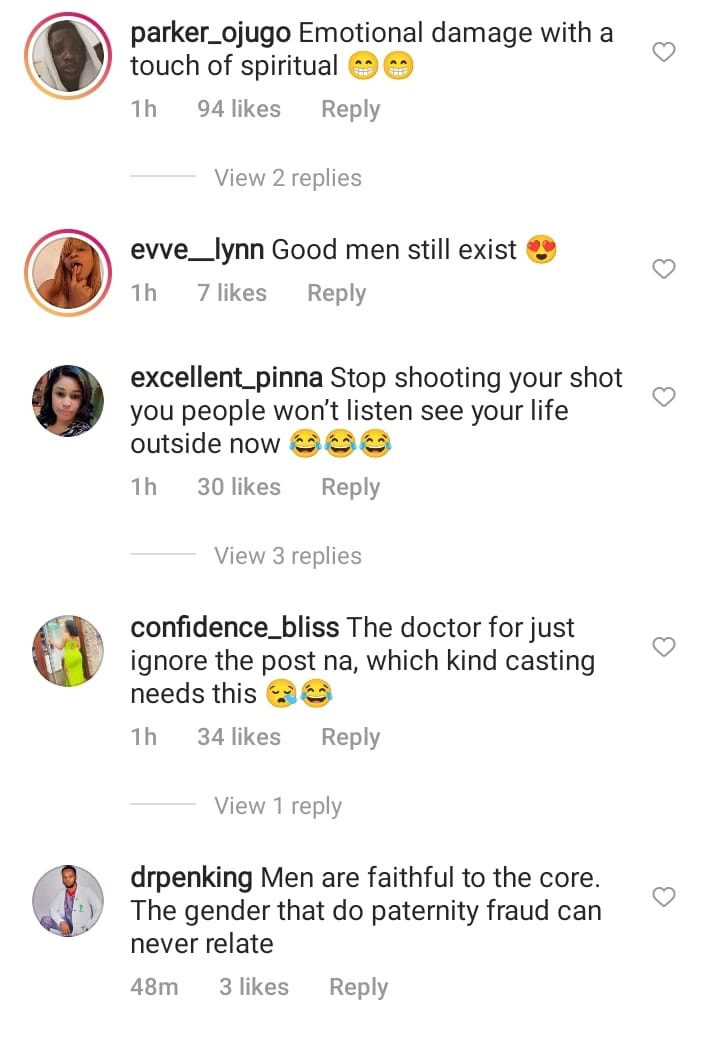Open evve__lynn's profile picture
The width and height of the screenshot is (720, 1043).
(x=69, y=273)
